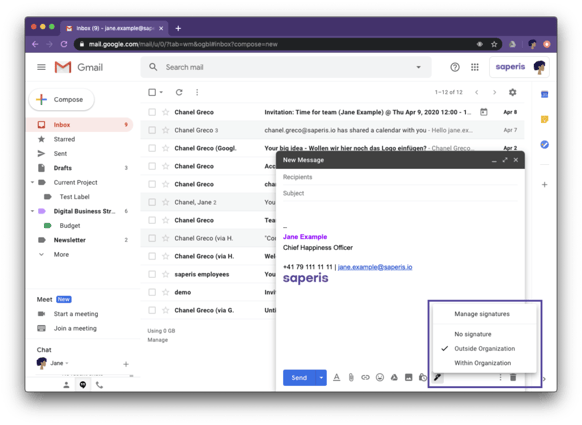Choose No signature option

pyautogui.click(x=473, y=334)
